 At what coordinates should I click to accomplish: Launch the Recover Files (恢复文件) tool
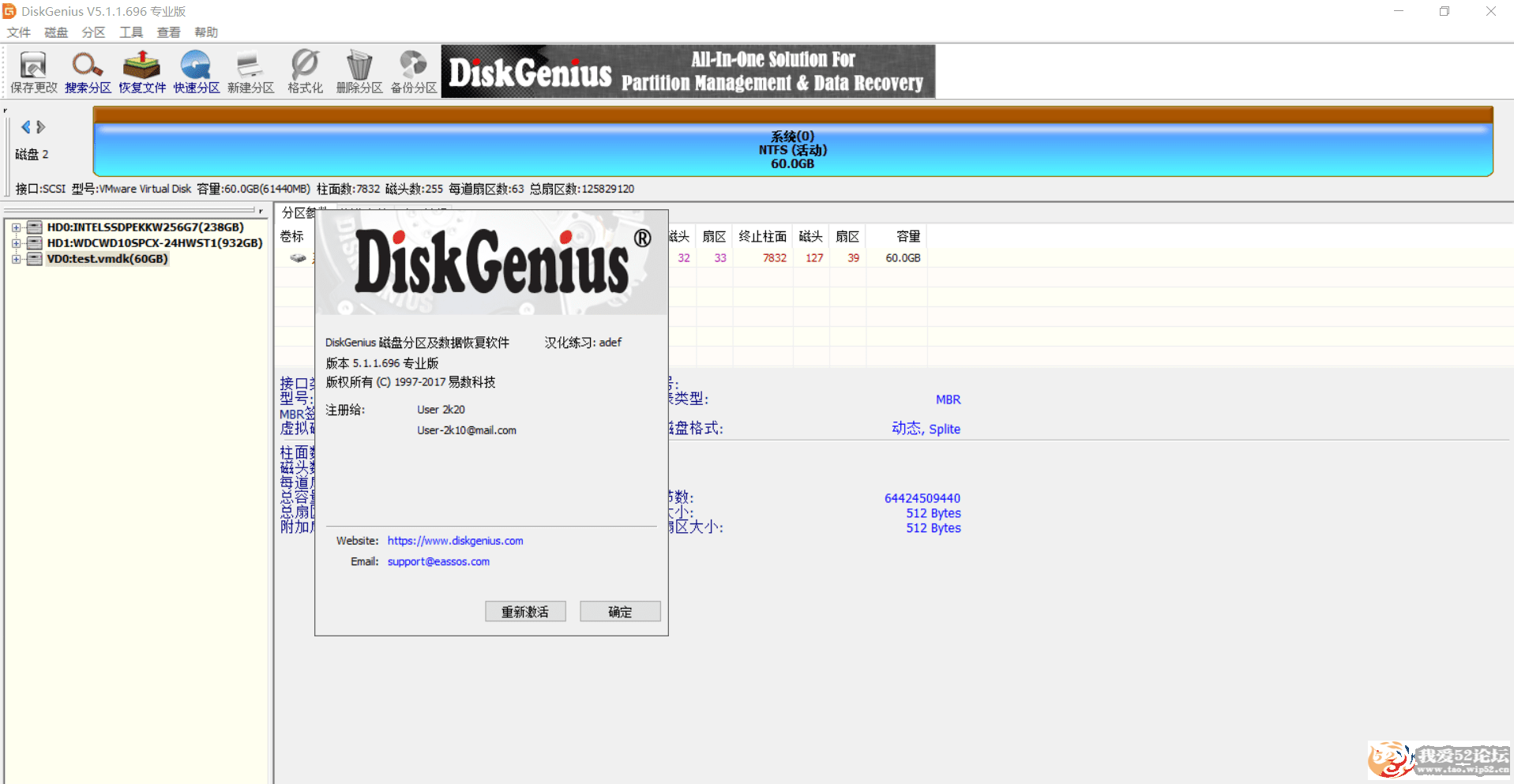(142, 72)
